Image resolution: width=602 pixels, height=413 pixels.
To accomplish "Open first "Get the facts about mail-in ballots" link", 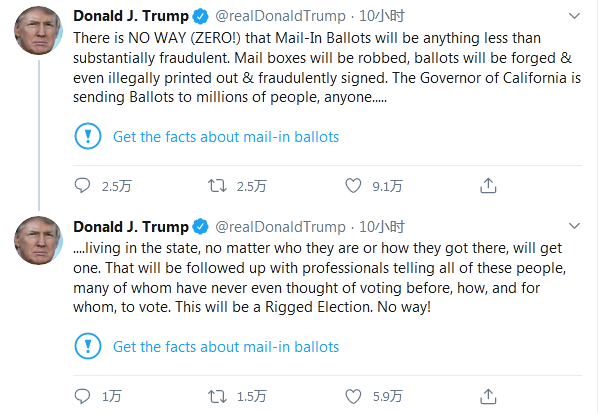I will (x=226, y=136).
